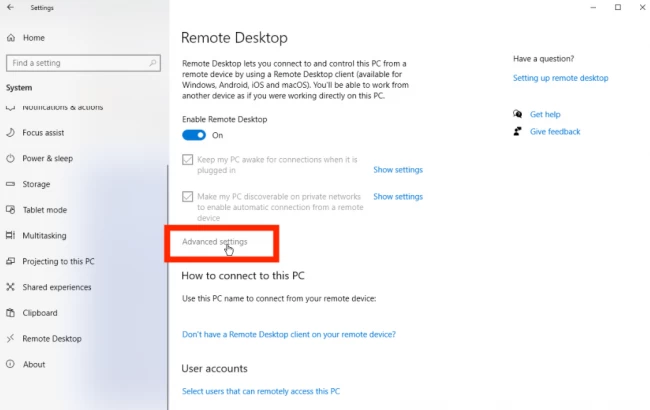Viewport: 650px width, 410px height.
Task: Open the Clipboard icon in sidebar
Action: [x=10, y=313]
